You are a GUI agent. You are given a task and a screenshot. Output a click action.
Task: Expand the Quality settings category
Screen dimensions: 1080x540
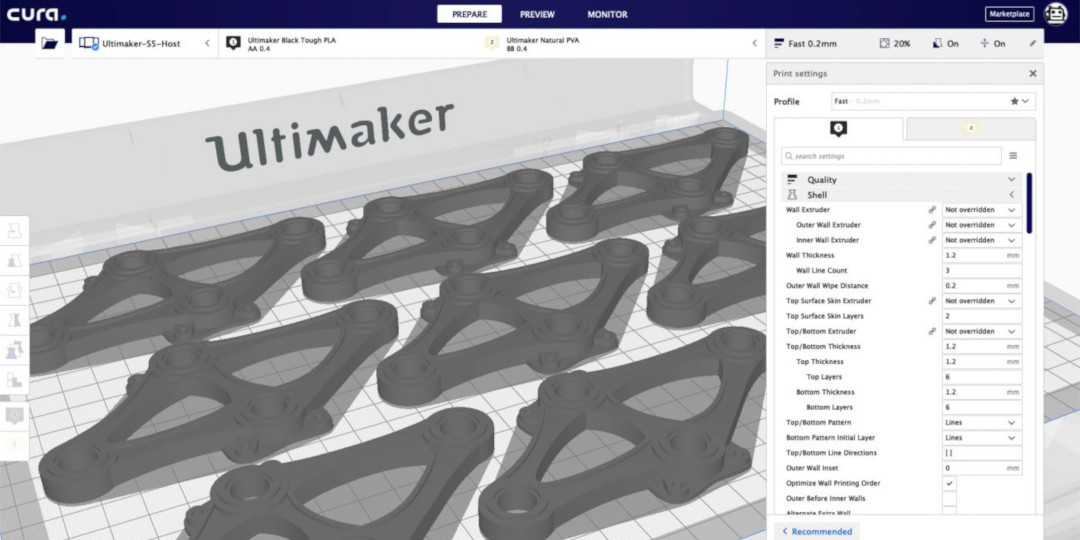click(902, 180)
